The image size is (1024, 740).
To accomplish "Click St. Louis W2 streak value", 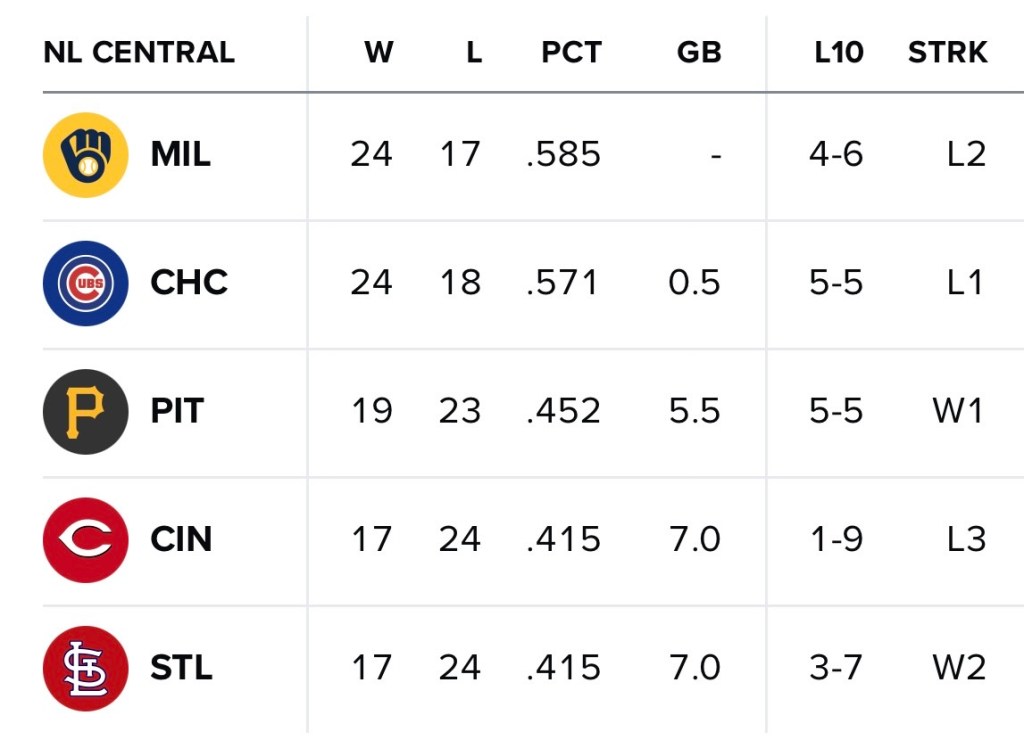I will tap(959, 668).
